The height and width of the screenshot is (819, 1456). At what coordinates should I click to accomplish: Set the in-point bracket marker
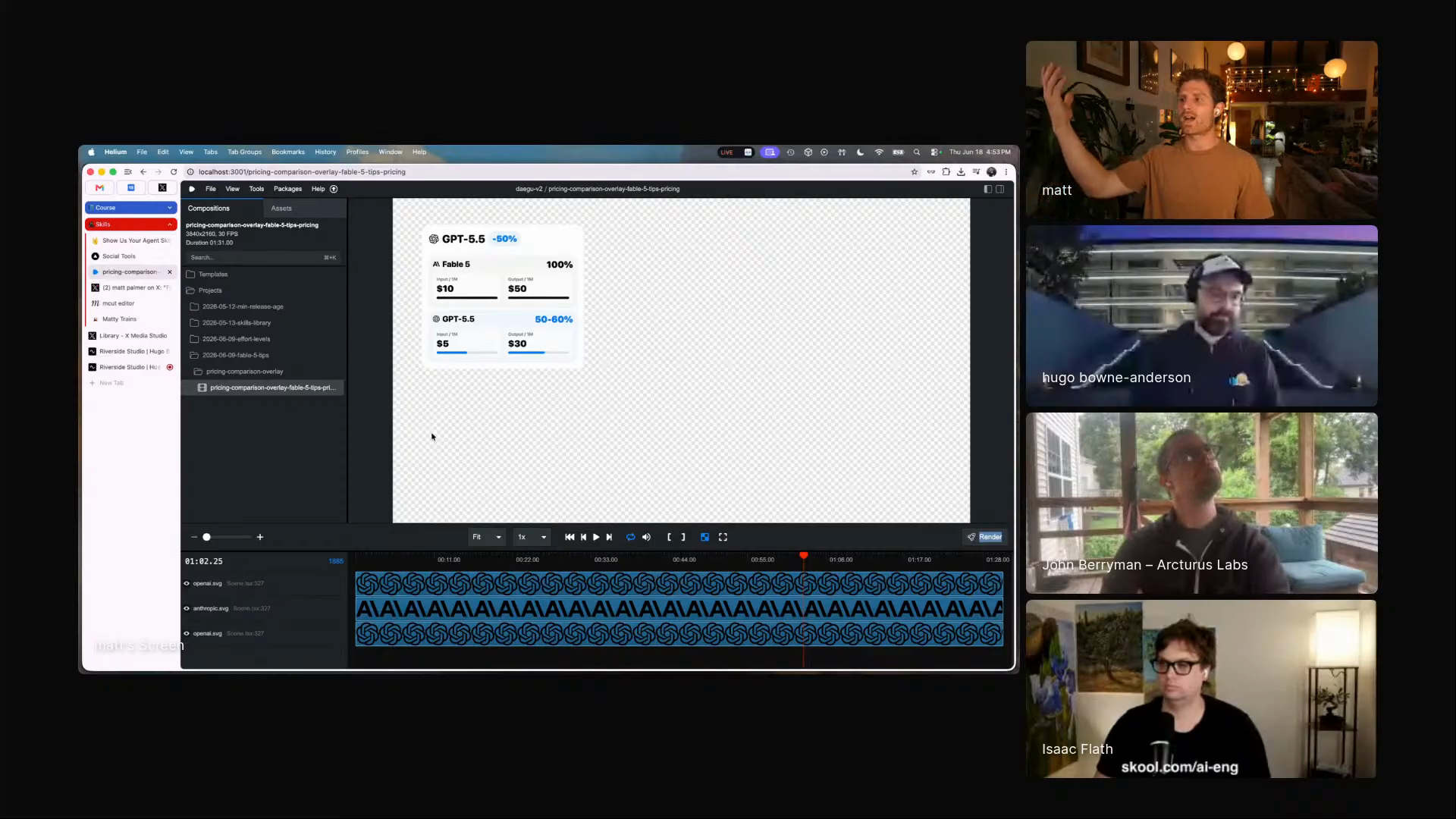pos(669,537)
